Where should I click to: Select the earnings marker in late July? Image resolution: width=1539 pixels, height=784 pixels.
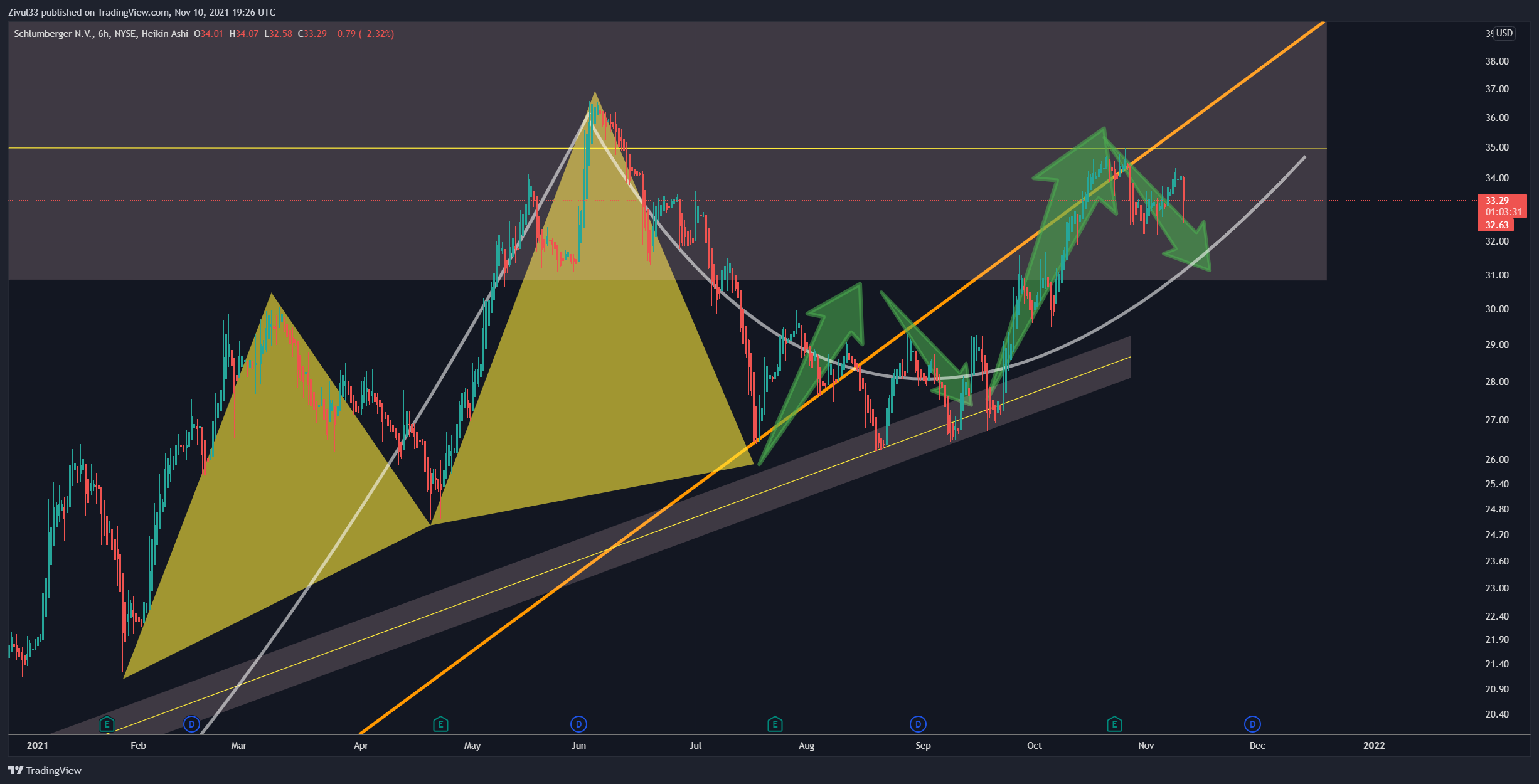tap(775, 724)
